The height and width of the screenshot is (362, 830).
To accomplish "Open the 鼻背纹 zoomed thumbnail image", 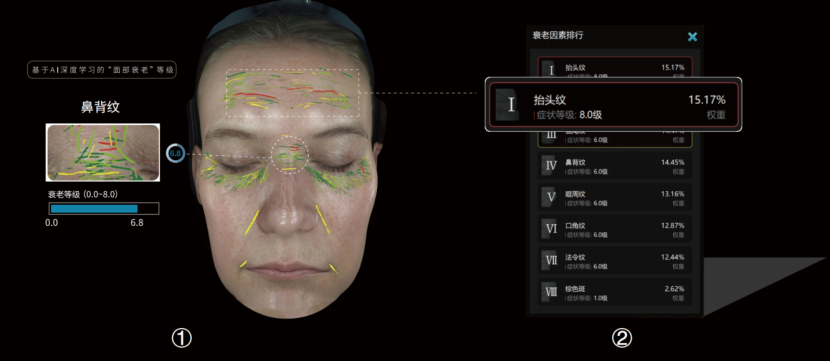I will tap(103, 152).
